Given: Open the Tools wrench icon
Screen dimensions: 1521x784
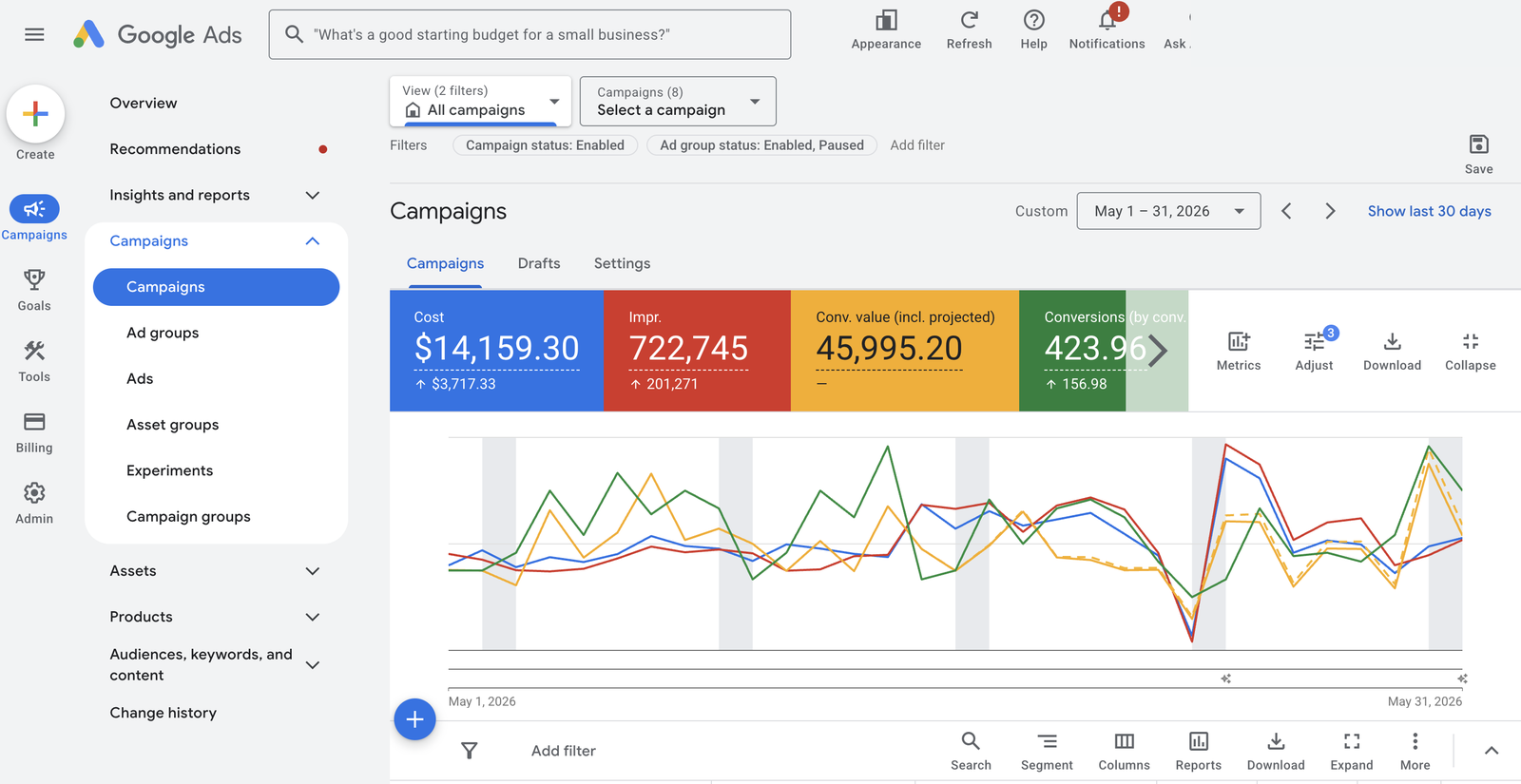Looking at the screenshot, I should pyautogui.click(x=34, y=351).
